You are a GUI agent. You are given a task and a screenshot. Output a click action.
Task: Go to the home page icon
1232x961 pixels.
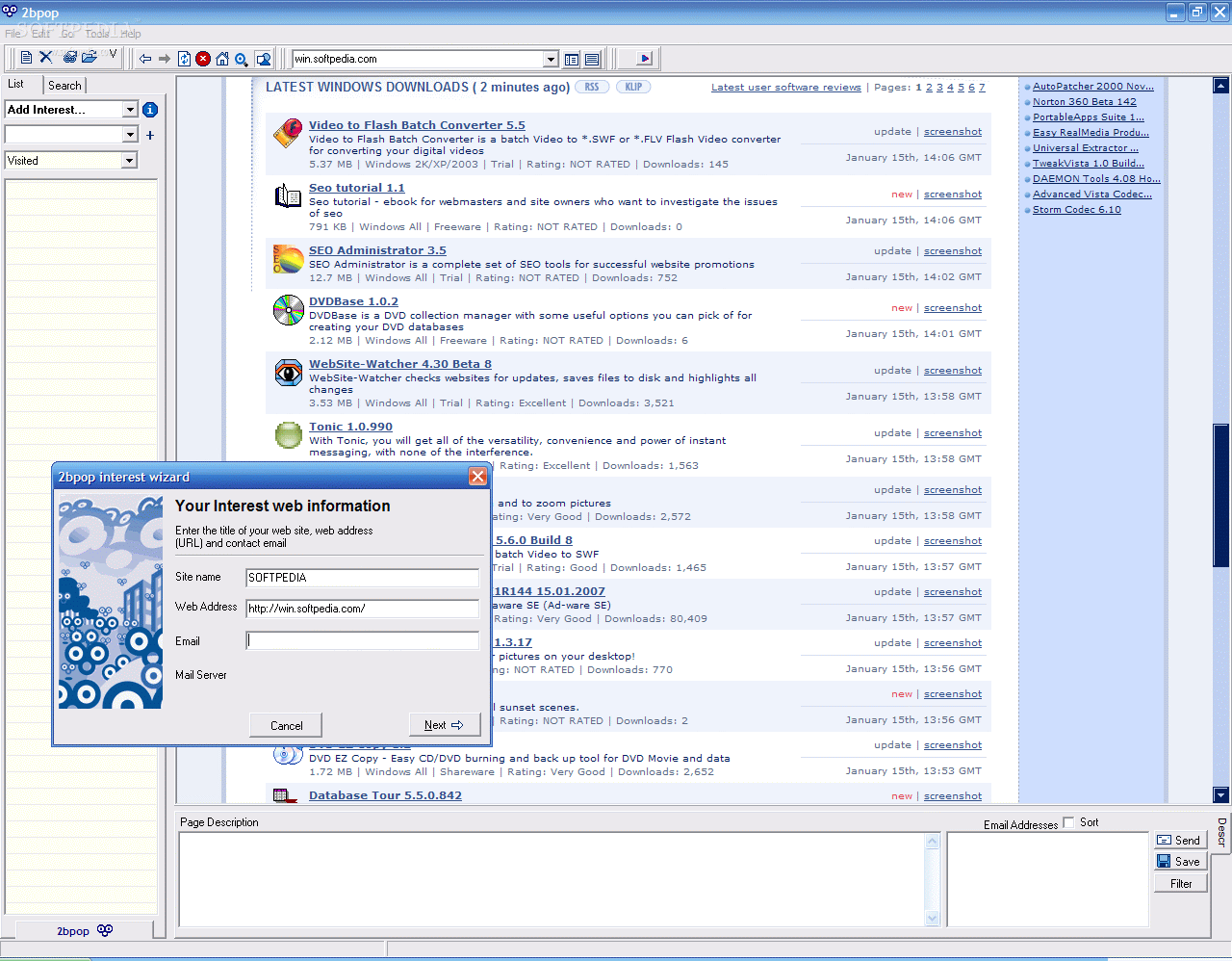(222, 59)
